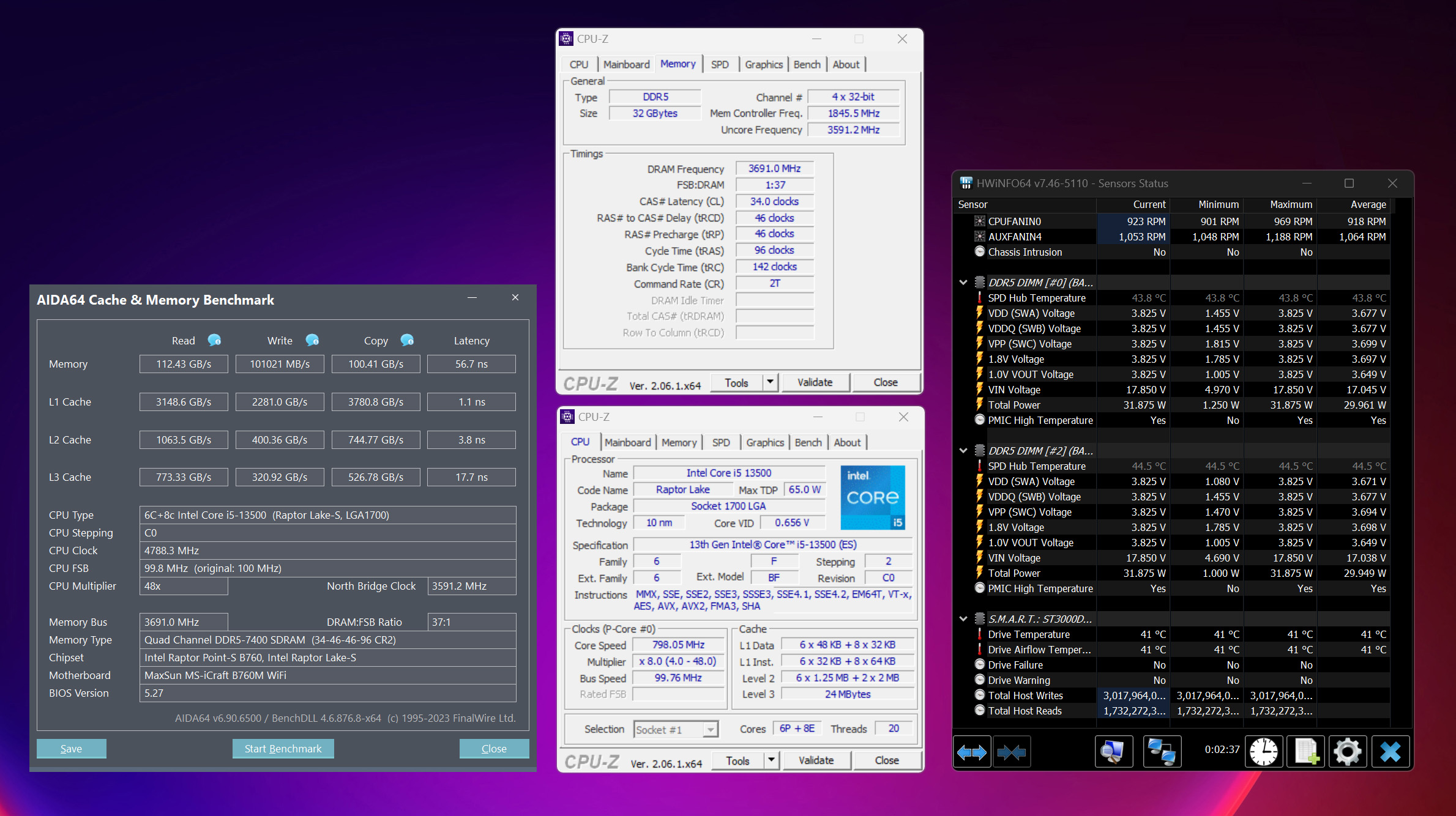Click HWiNFO expand columns double-arrow icon
The image size is (1456, 816).
(972, 752)
